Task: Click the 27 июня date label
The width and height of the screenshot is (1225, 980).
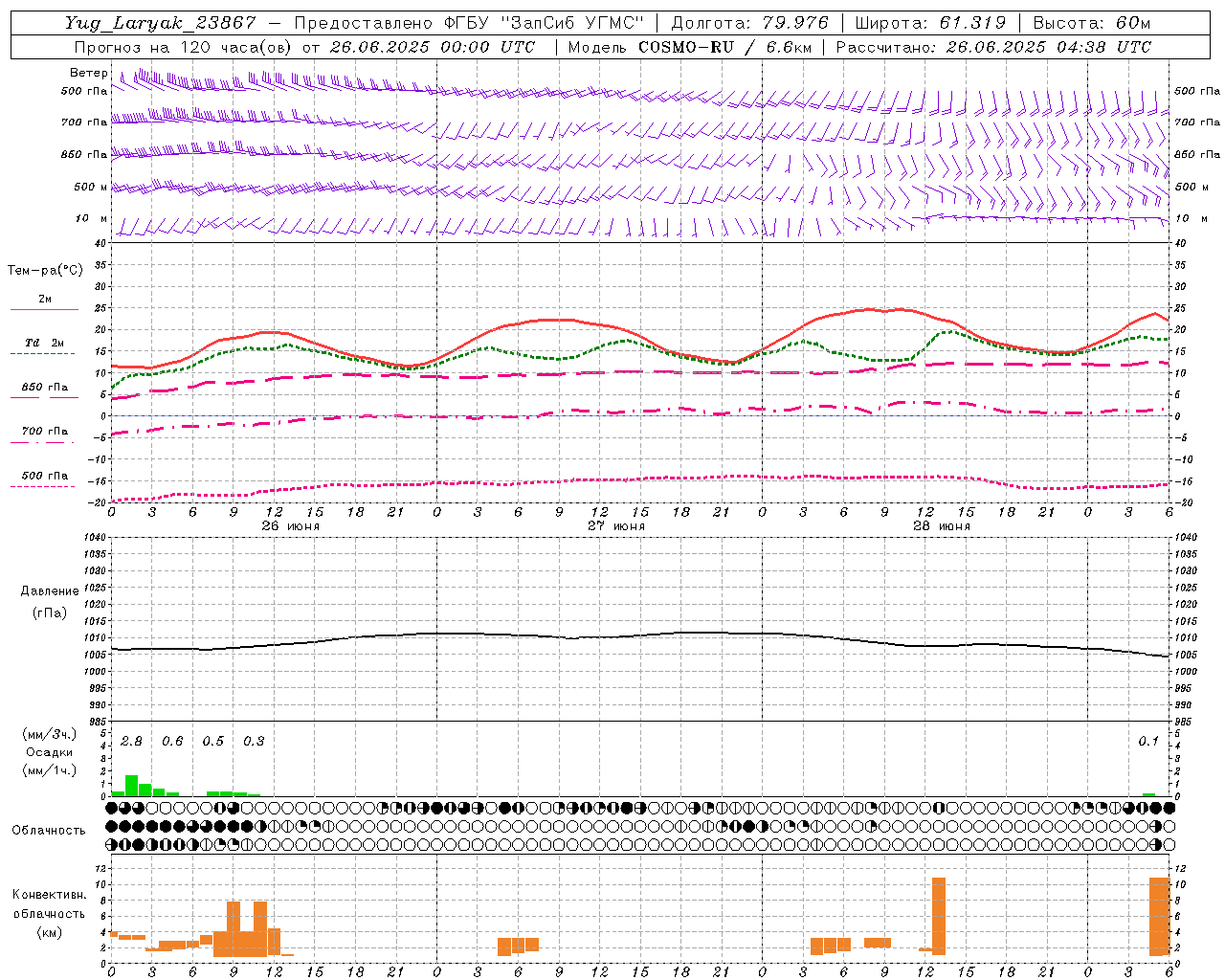Action: tap(616, 526)
